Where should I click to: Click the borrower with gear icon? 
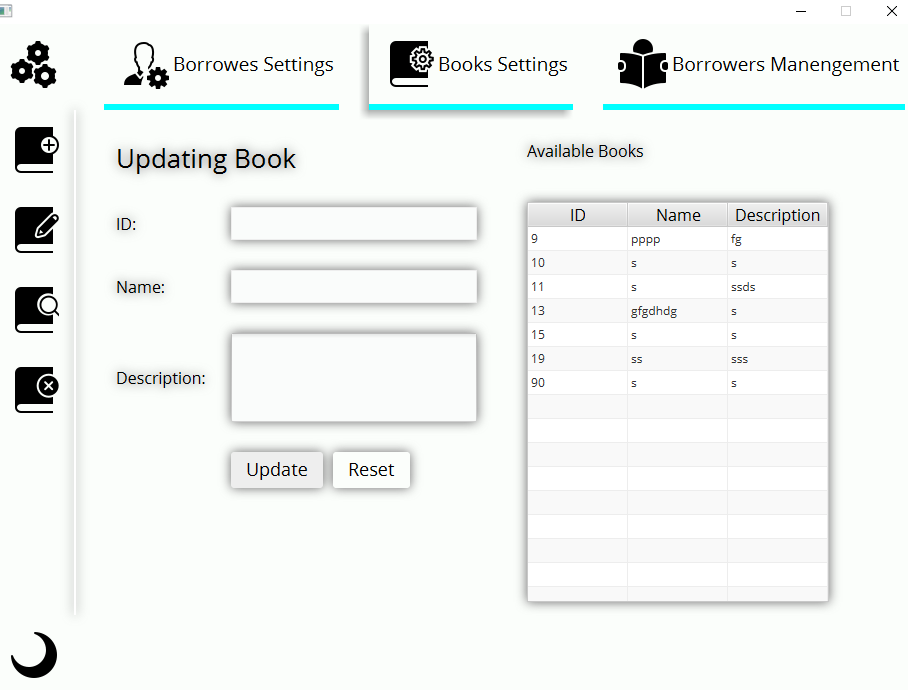pos(146,65)
